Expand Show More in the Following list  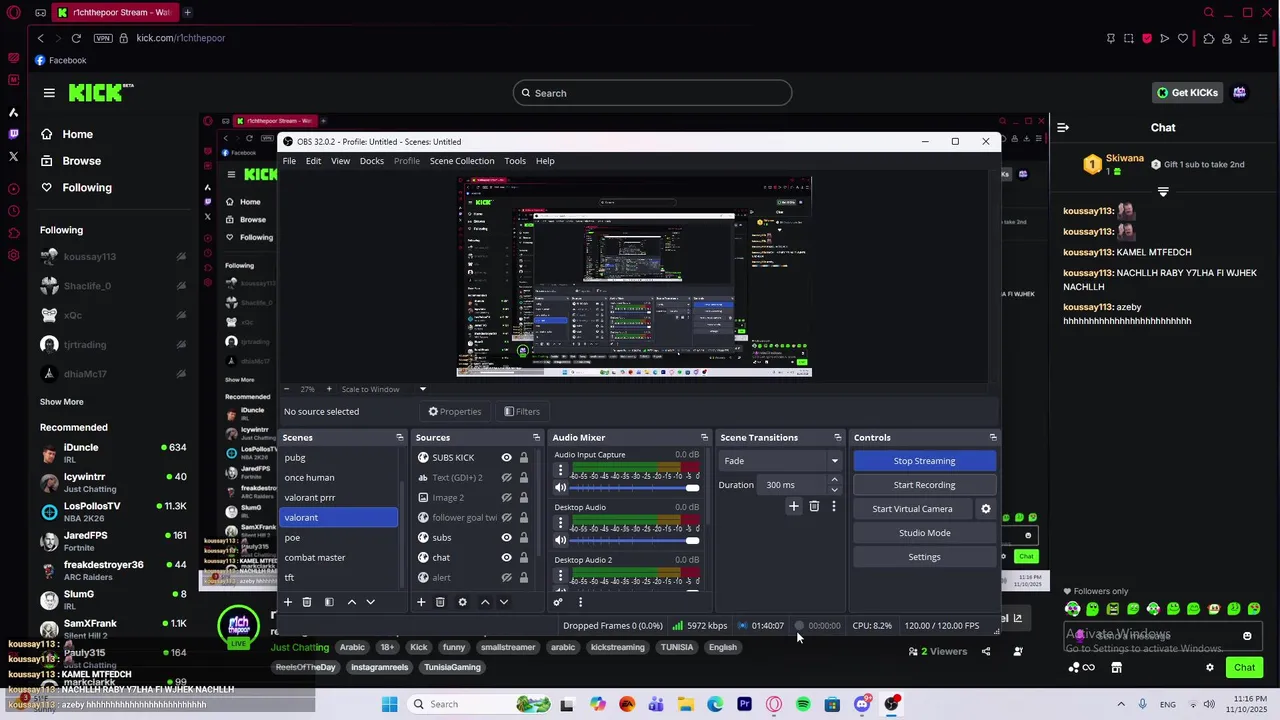point(62,402)
